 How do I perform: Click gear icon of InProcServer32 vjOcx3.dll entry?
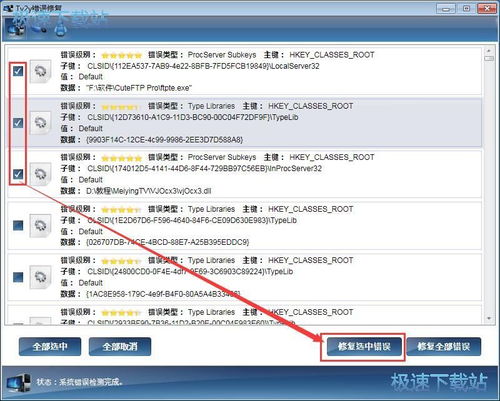(x=41, y=174)
